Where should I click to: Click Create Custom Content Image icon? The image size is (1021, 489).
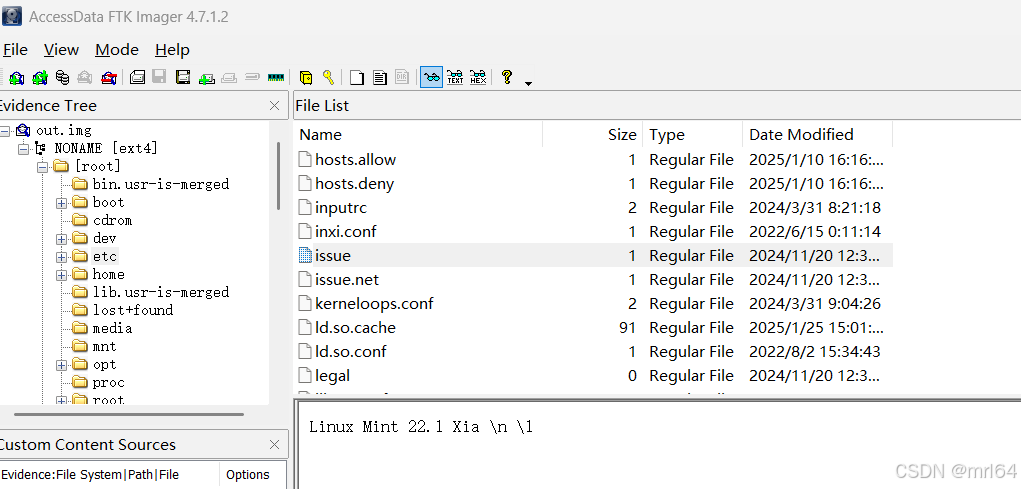coord(229,78)
